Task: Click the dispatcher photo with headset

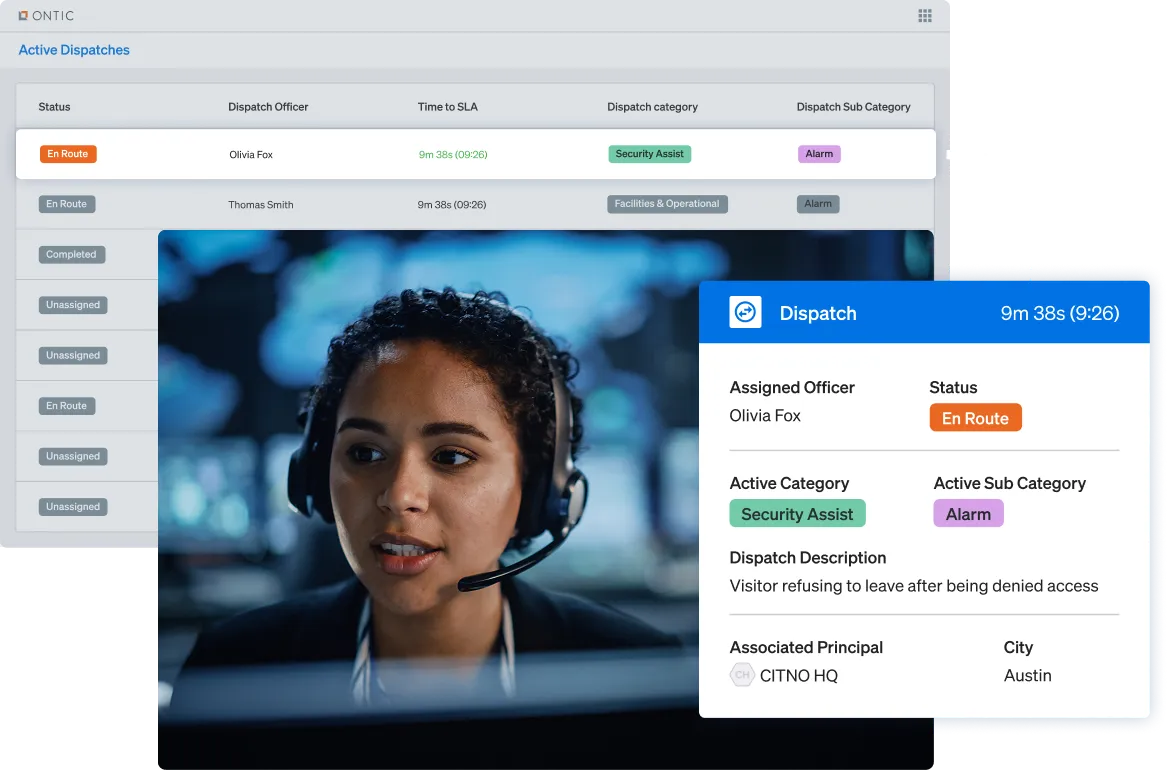Action: (430, 480)
